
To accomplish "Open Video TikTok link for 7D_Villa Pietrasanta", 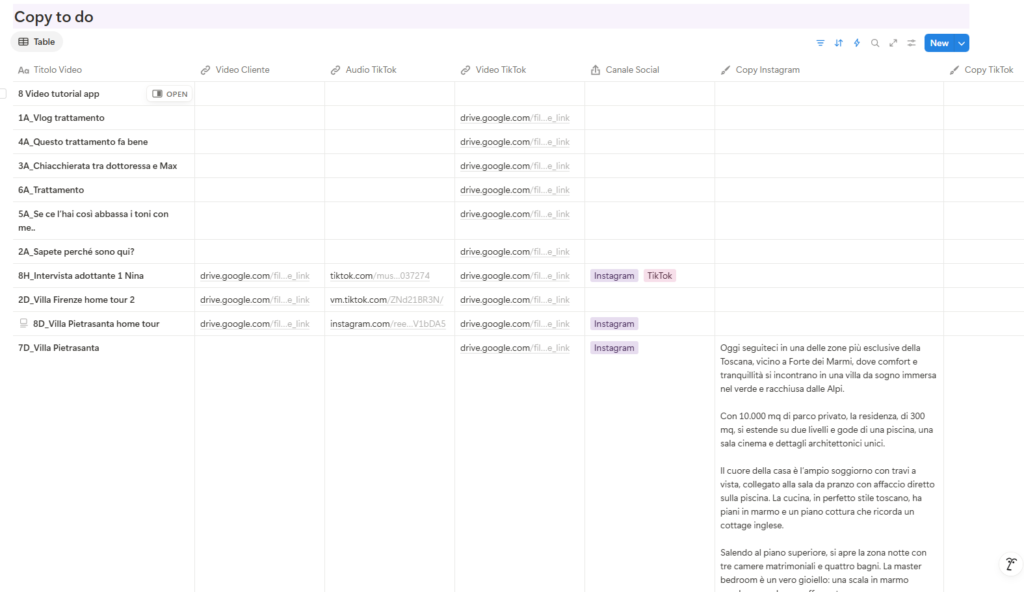I will [x=515, y=348].
